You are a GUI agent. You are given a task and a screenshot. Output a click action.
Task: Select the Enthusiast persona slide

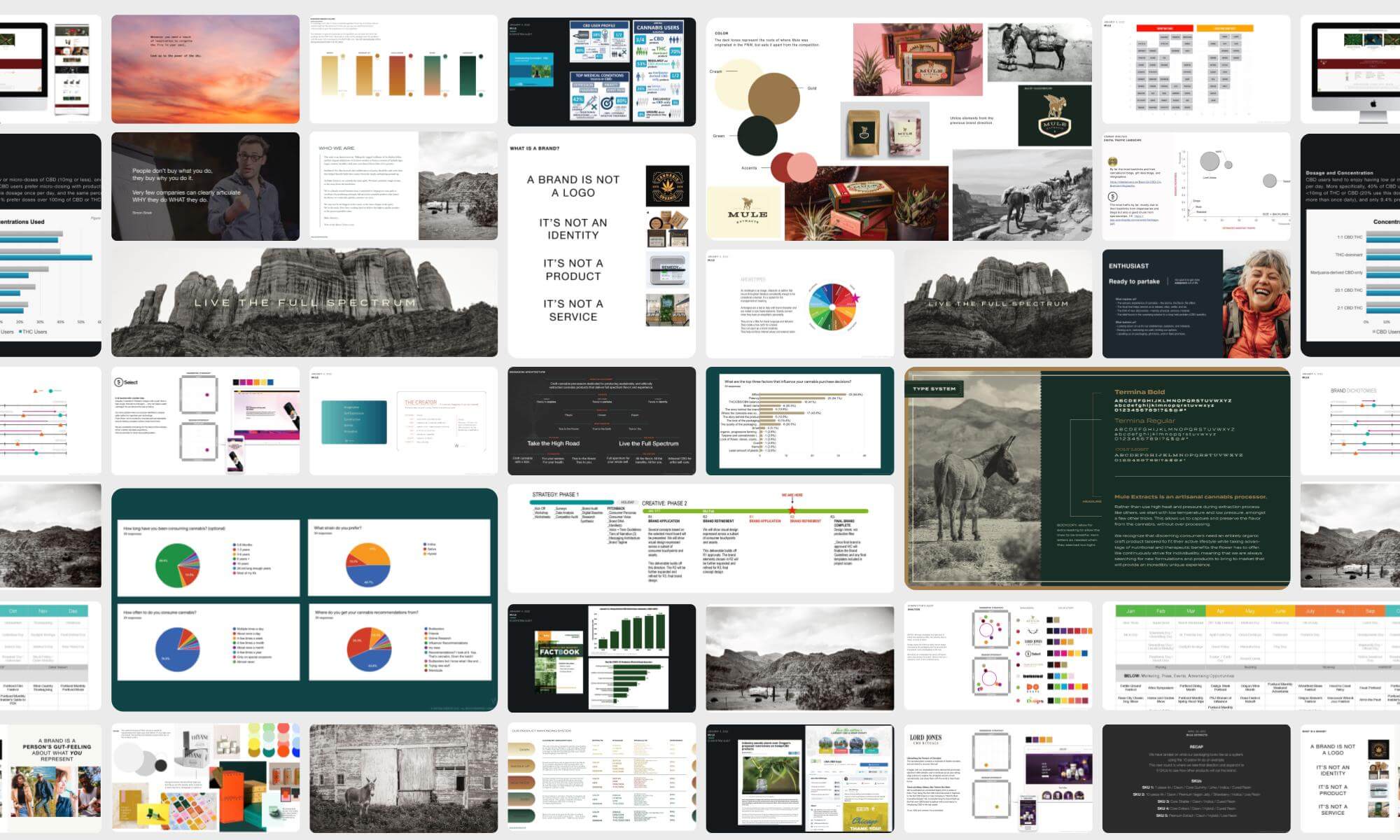1196,303
